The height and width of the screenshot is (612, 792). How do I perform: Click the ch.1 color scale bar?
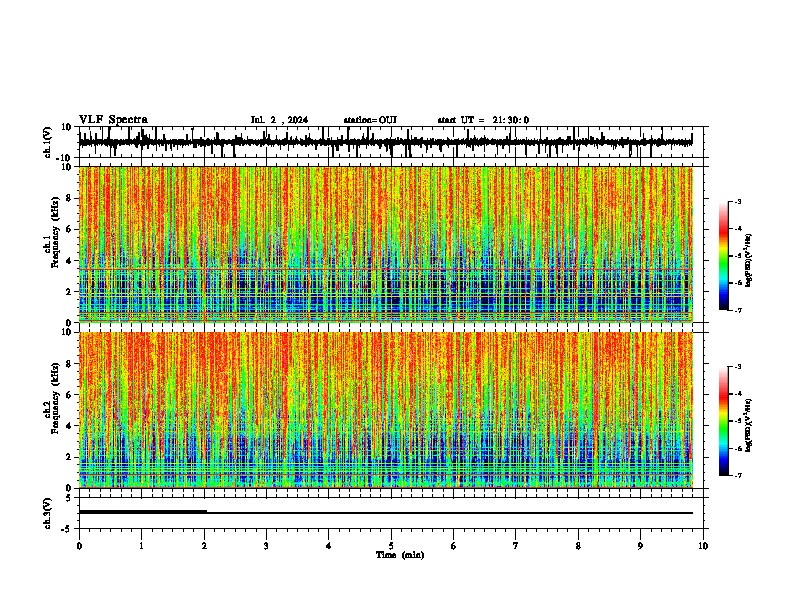pyautogui.click(x=724, y=256)
